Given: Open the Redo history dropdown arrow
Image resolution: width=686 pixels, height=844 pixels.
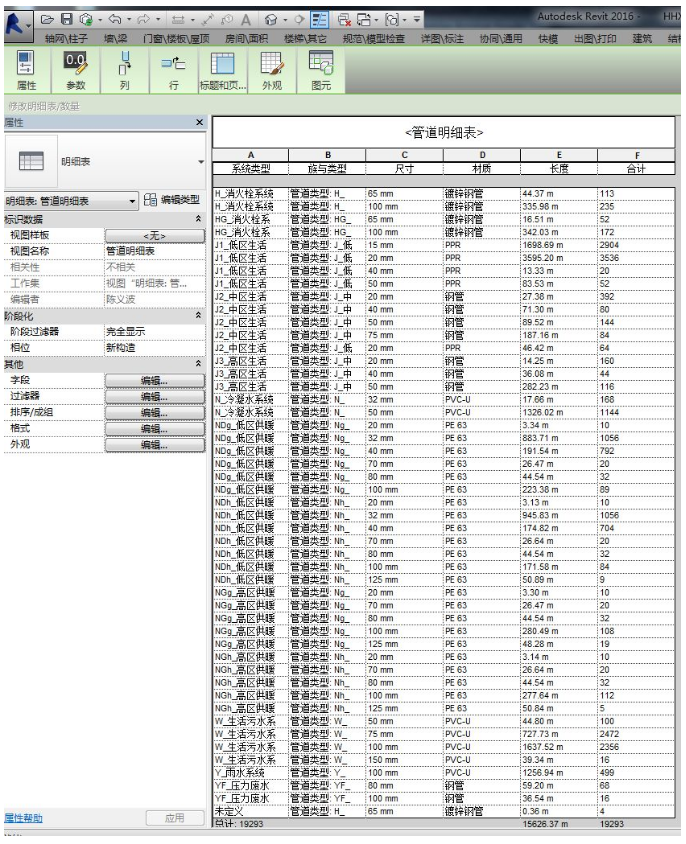Looking at the screenshot, I should click(x=158, y=20).
